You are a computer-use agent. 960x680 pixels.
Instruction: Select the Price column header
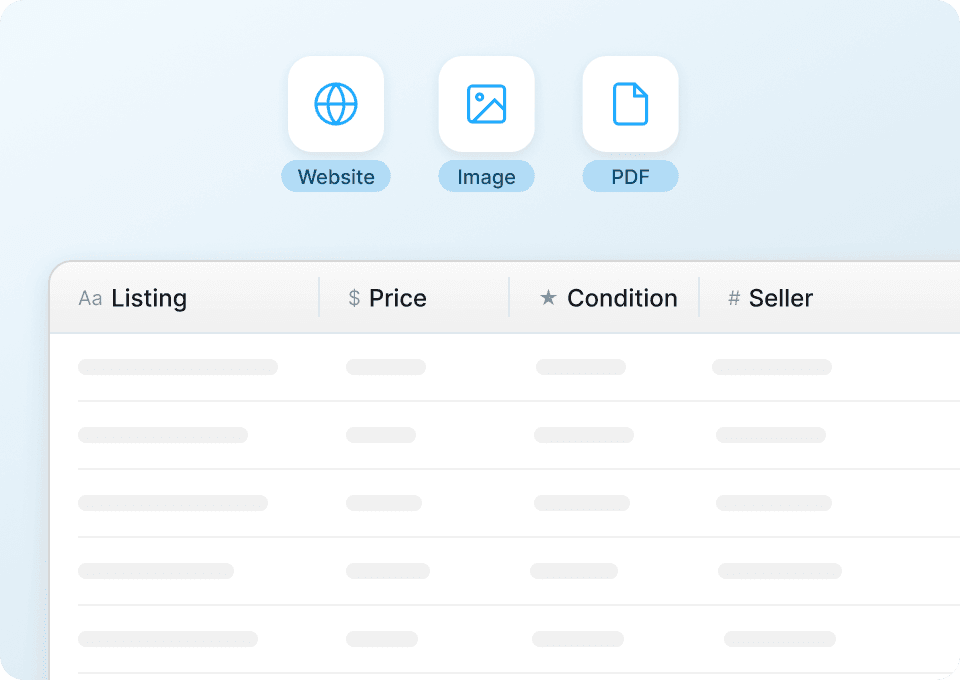click(398, 298)
